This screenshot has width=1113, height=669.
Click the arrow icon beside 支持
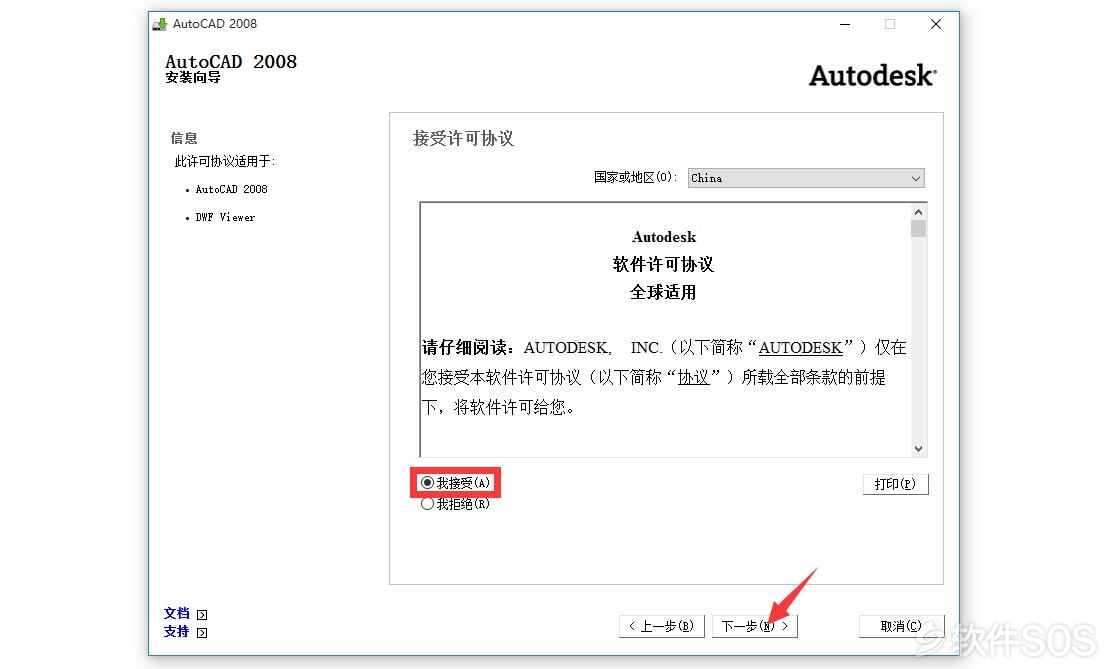(x=202, y=633)
